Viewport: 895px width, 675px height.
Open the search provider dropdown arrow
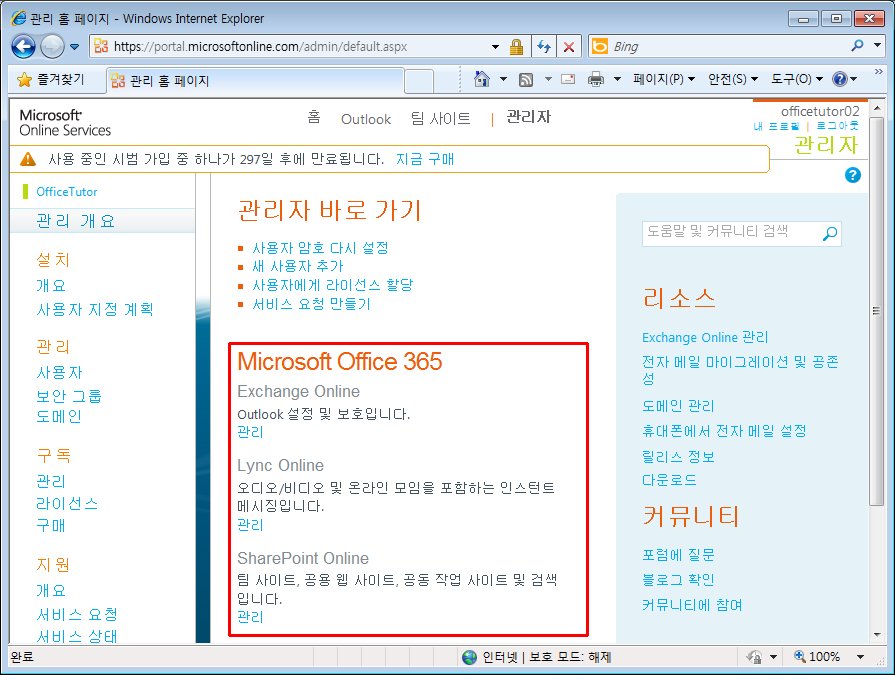[877, 45]
